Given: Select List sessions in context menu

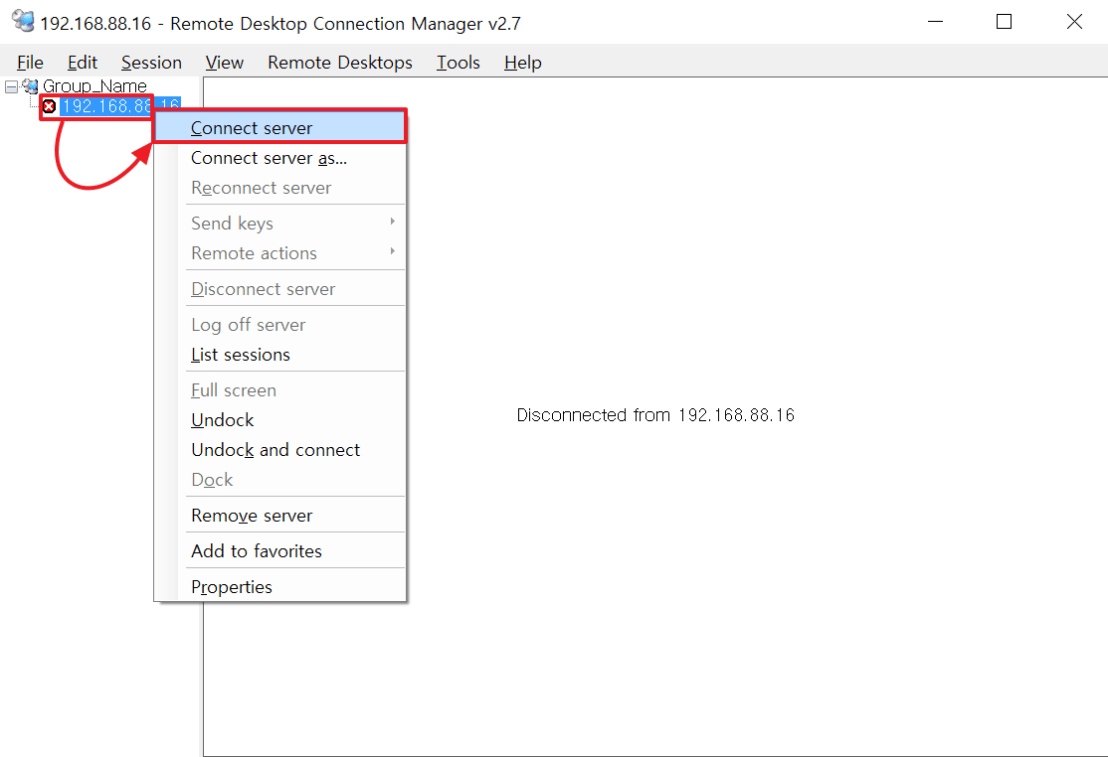Looking at the screenshot, I should pos(240,355).
